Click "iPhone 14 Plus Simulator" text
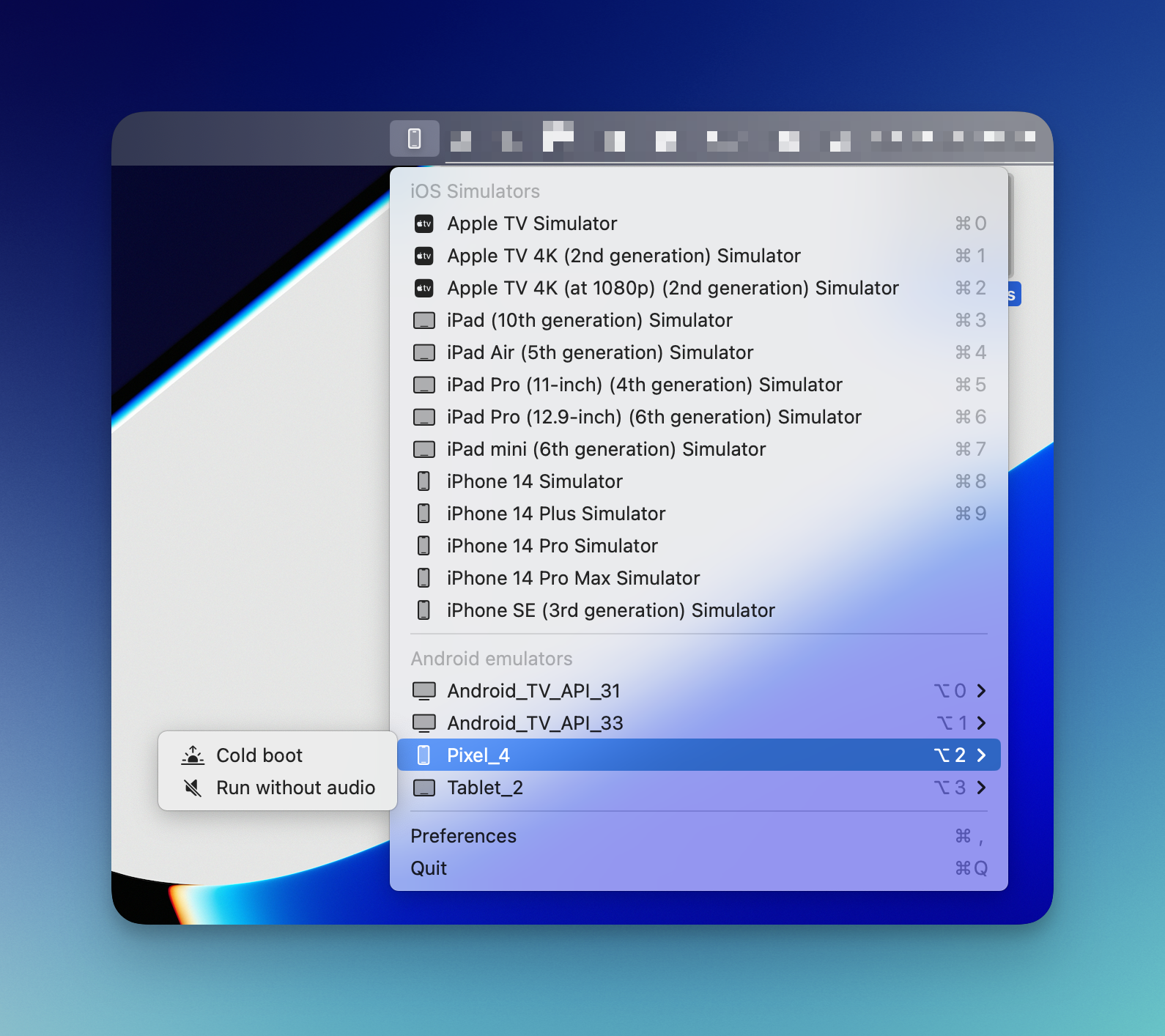This screenshot has height=1036, width=1165. tap(556, 514)
